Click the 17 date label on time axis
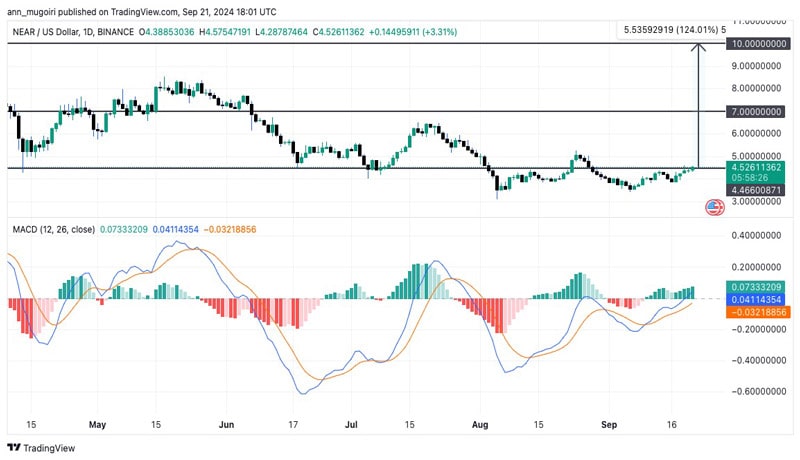Screen dimensions: 800x460 293,424
